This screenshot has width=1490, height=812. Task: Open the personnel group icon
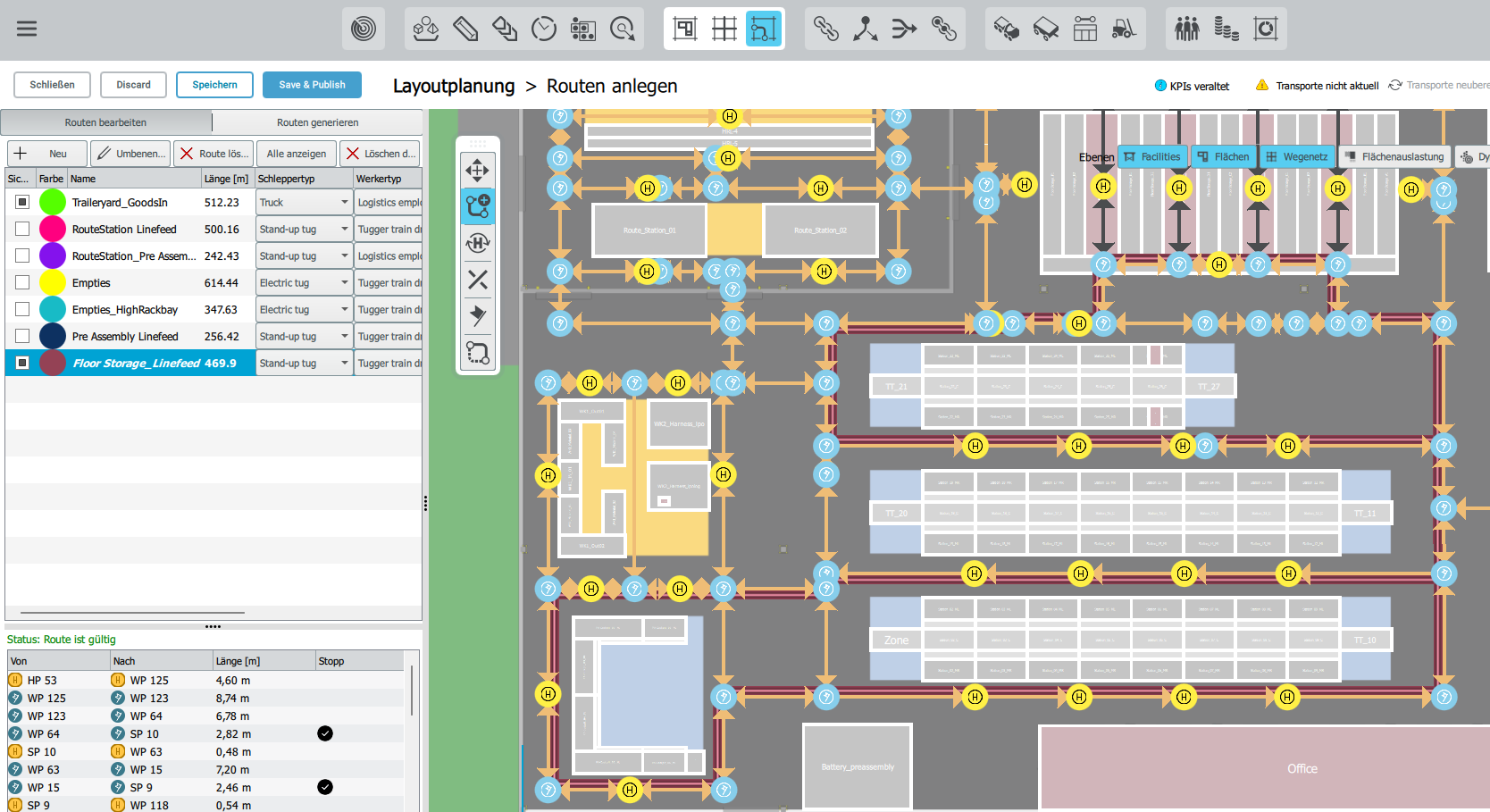(1187, 29)
